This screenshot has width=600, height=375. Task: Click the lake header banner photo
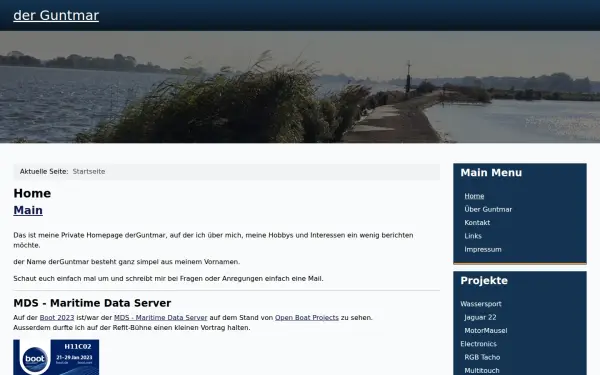tap(300, 87)
